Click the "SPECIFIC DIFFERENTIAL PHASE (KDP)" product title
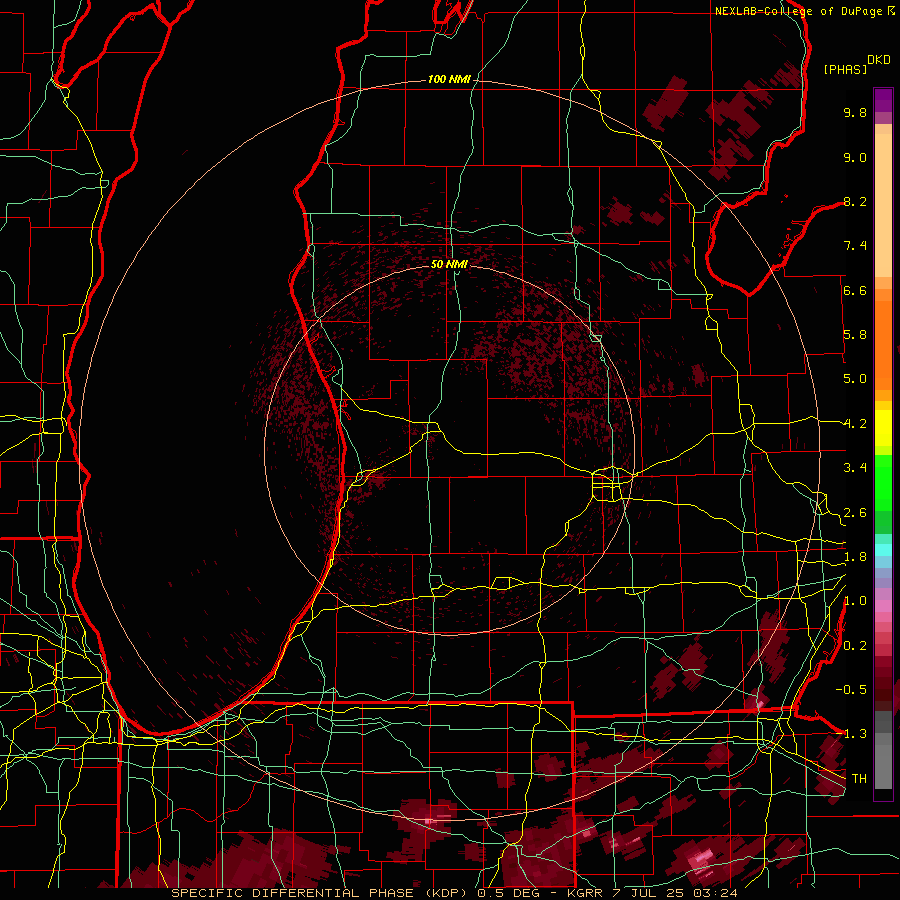Screen dimensions: 900x900 click(x=321, y=893)
